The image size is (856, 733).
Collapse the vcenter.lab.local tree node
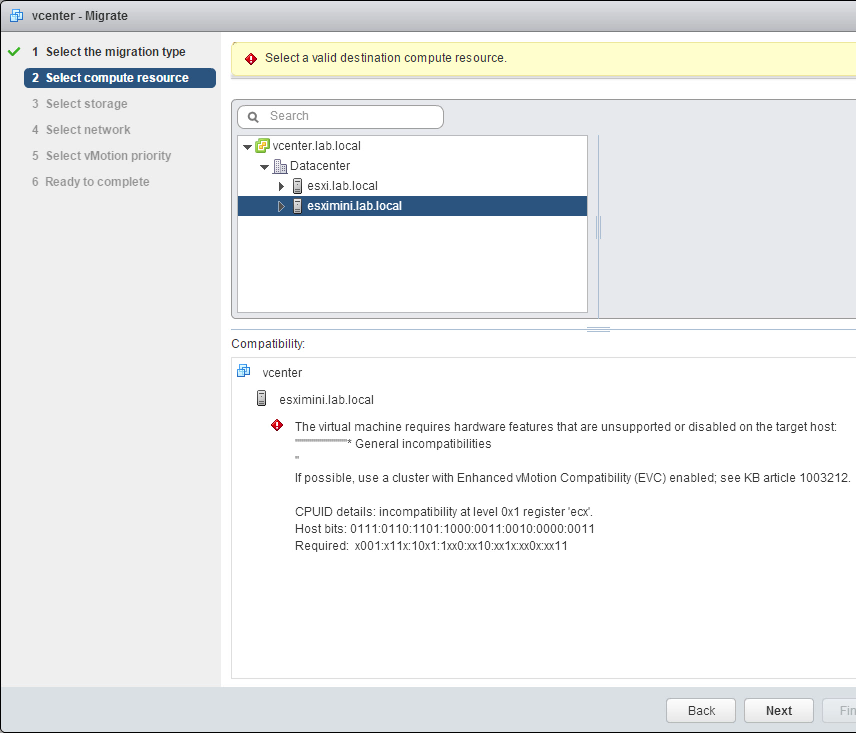click(247, 147)
